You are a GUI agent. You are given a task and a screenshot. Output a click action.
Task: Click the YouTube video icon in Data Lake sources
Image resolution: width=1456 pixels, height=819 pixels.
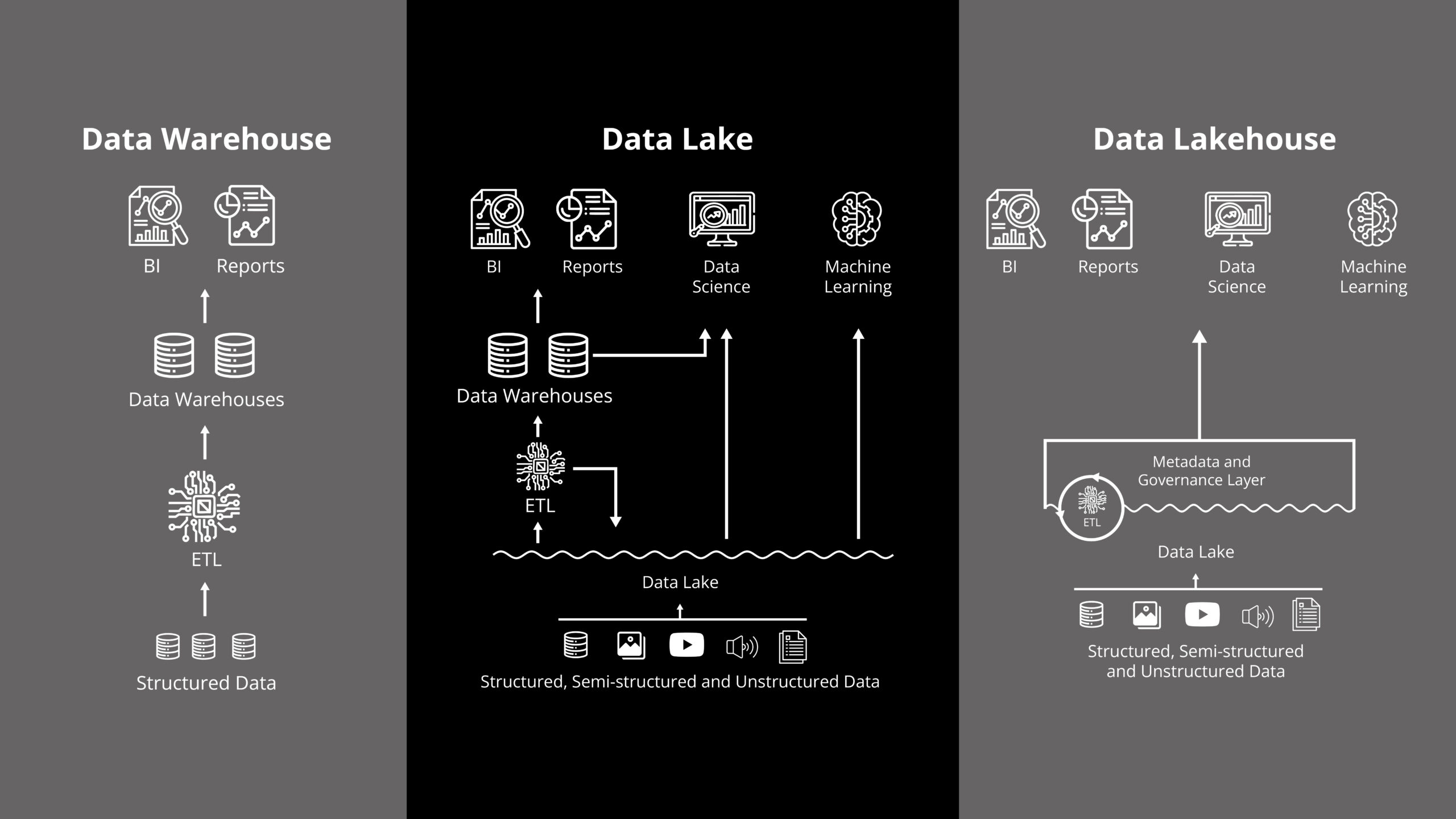pyautogui.click(x=683, y=644)
